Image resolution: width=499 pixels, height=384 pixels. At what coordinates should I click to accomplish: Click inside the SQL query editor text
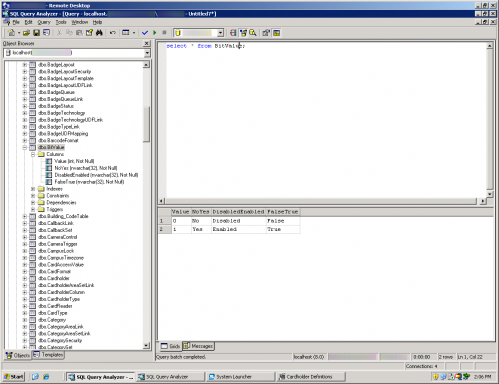[206, 46]
